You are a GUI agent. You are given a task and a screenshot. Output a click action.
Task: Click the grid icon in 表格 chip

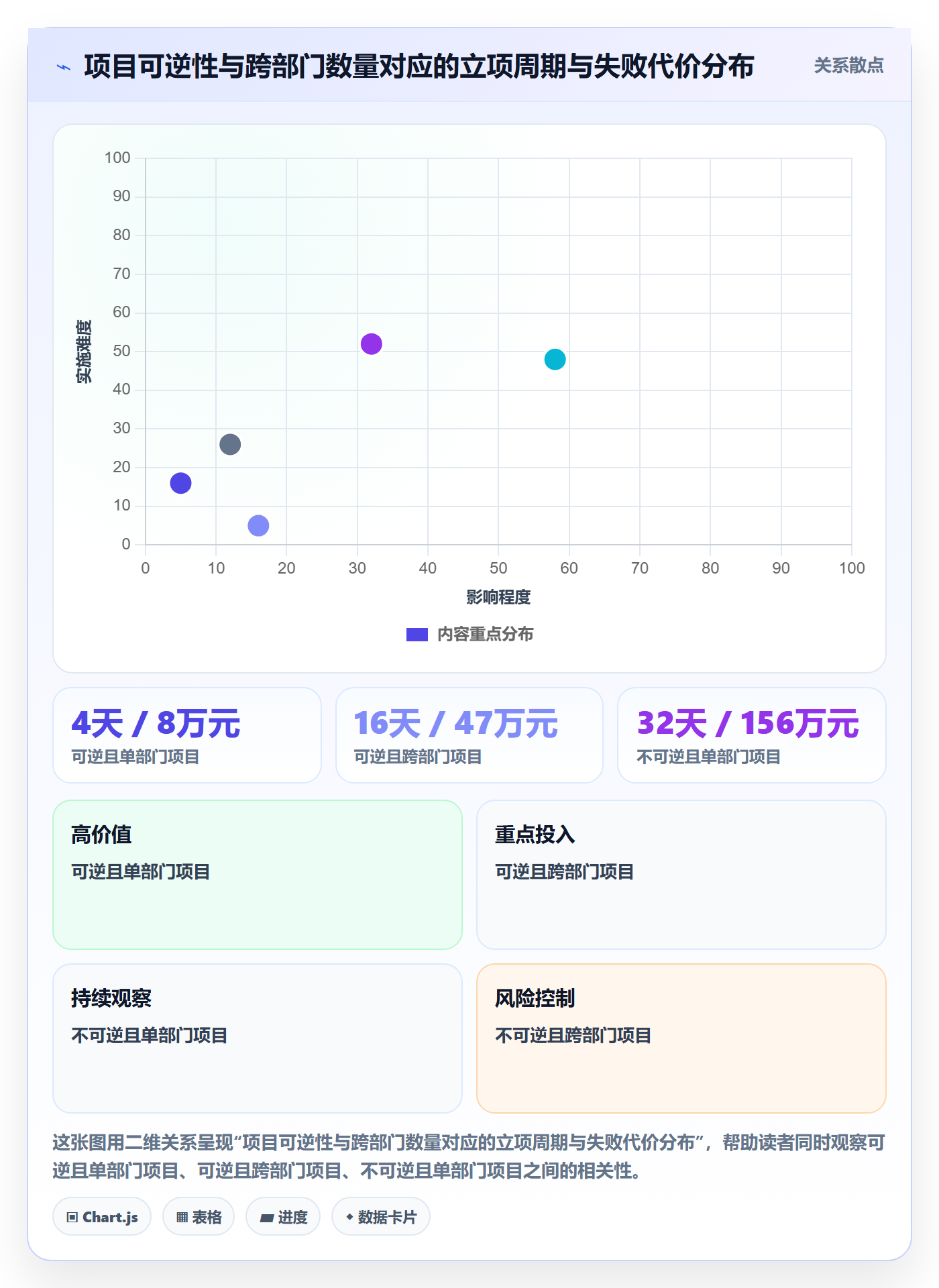pos(182,1218)
